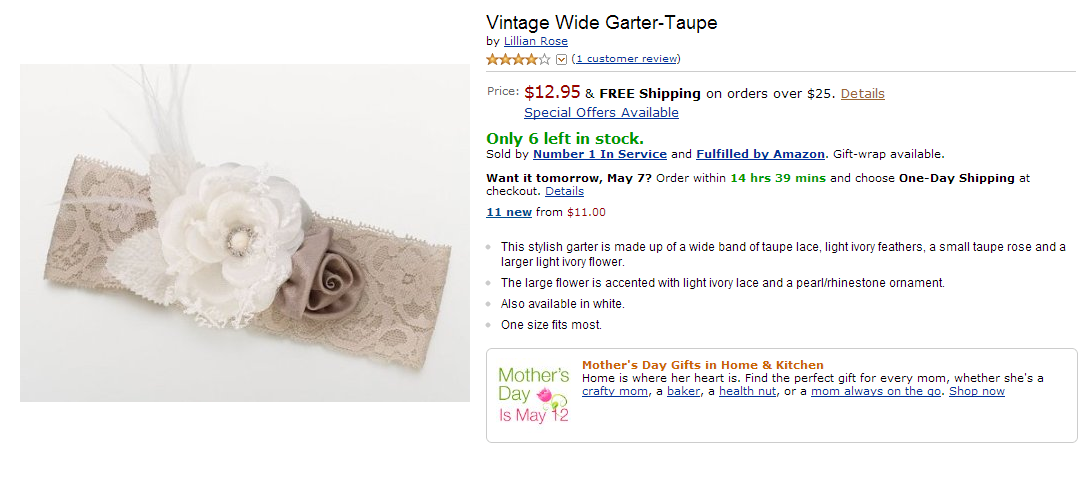
Task: Click the health nut link
Action: [747, 391]
